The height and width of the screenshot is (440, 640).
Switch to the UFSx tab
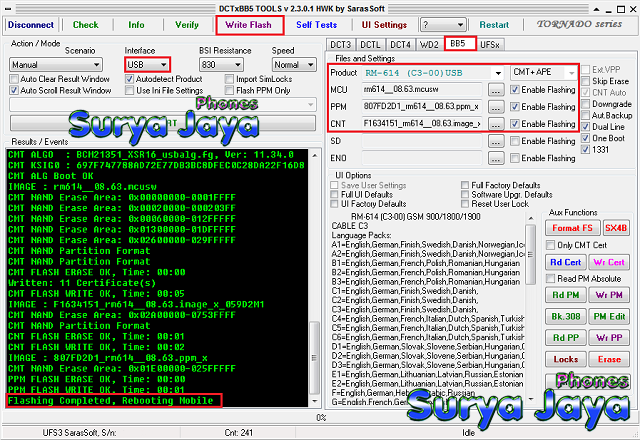[490, 44]
